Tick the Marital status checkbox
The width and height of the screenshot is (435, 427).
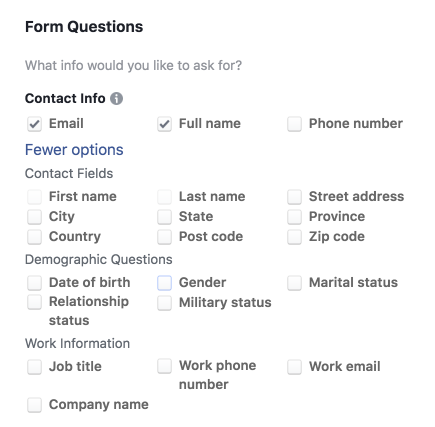tap(294, 283)
